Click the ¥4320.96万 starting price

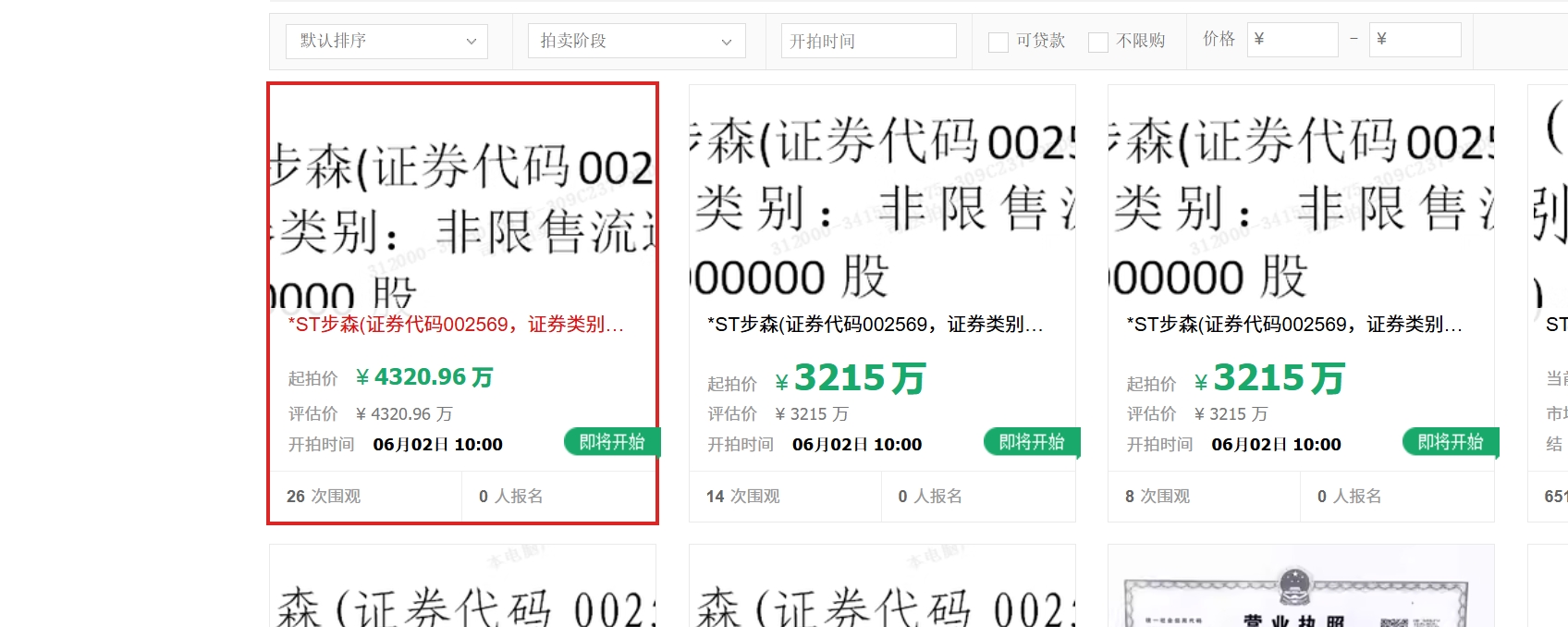click(x=424, y=377)
